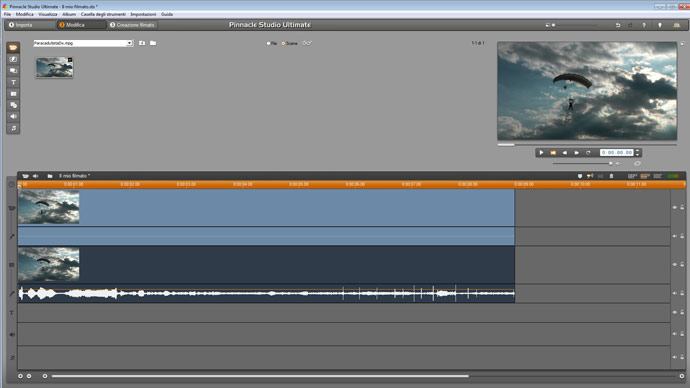Click the trash delete icon in timeline toolbar

[611, 176]
